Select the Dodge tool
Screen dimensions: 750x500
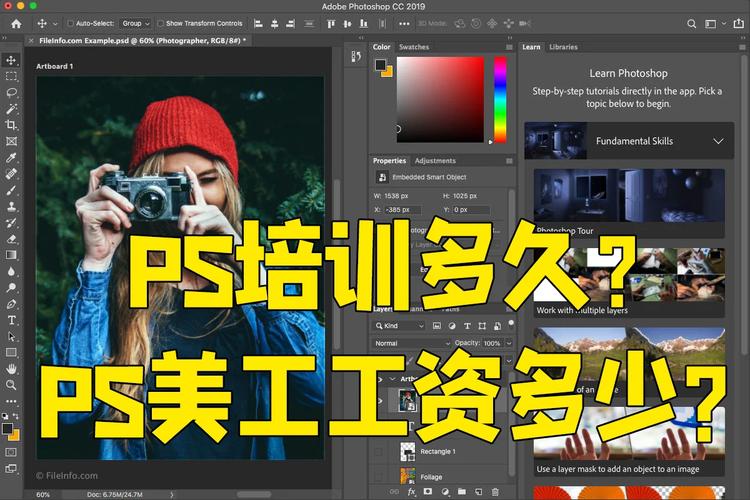coord(11,288)
